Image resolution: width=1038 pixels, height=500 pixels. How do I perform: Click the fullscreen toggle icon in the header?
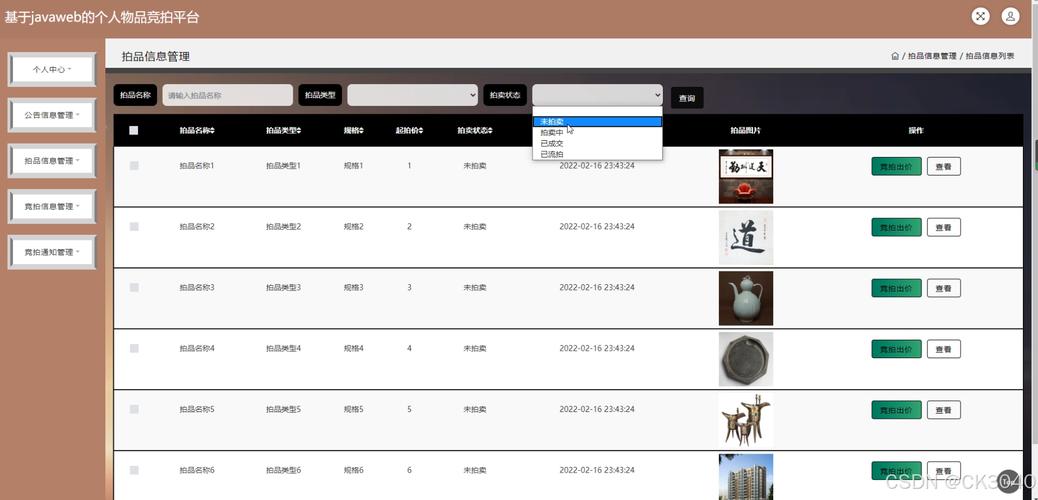coord(980,17)
